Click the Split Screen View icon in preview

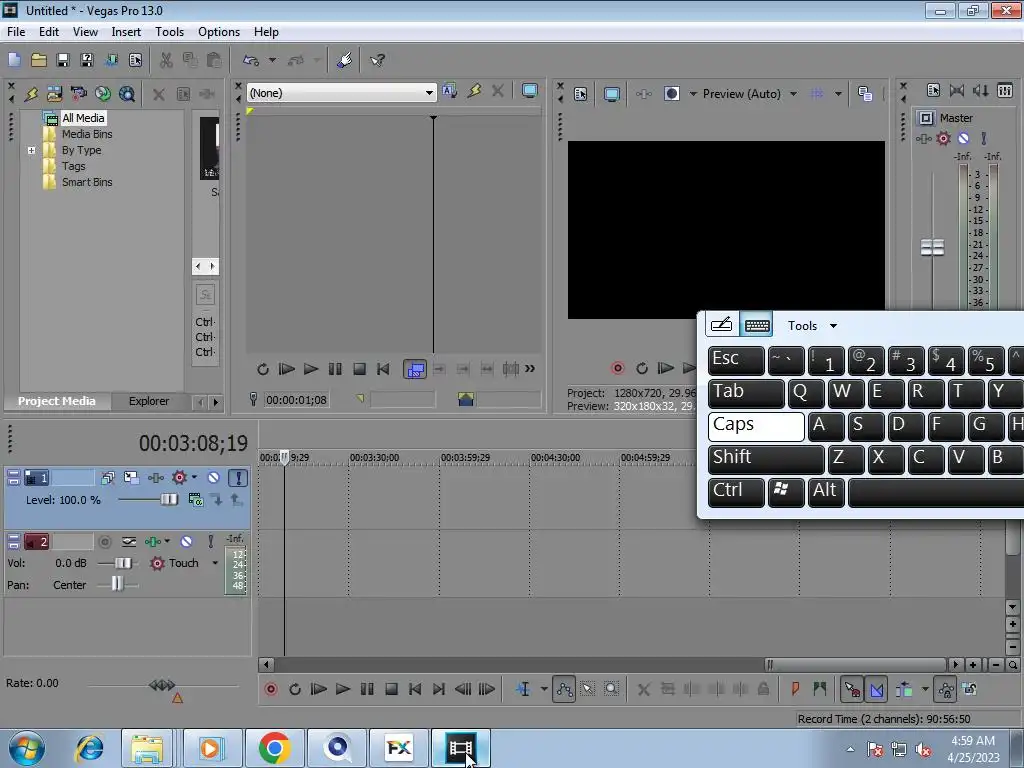[671, 93]
